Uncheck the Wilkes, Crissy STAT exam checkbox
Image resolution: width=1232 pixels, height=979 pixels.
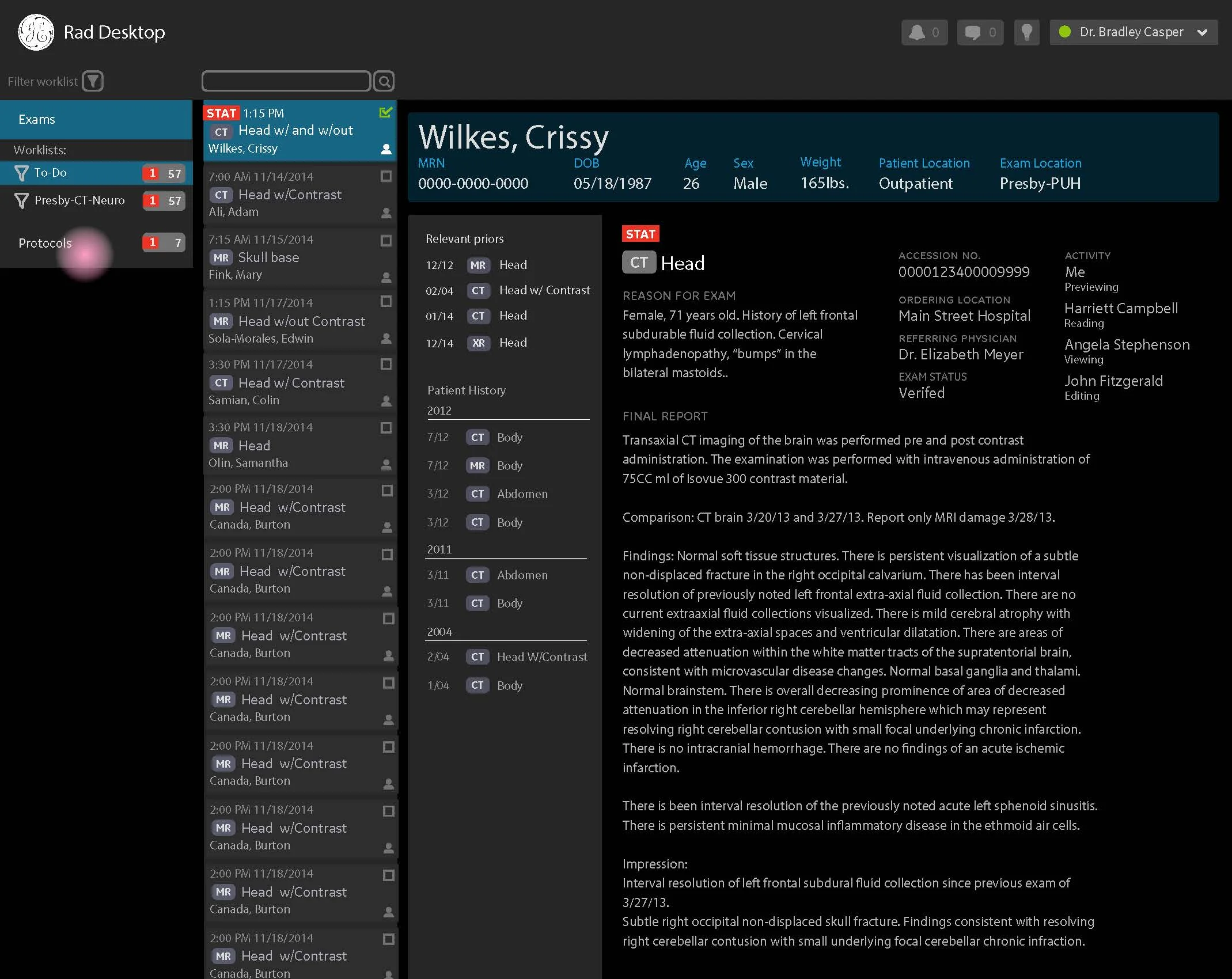pyautogui.click(x=386, y=112)
